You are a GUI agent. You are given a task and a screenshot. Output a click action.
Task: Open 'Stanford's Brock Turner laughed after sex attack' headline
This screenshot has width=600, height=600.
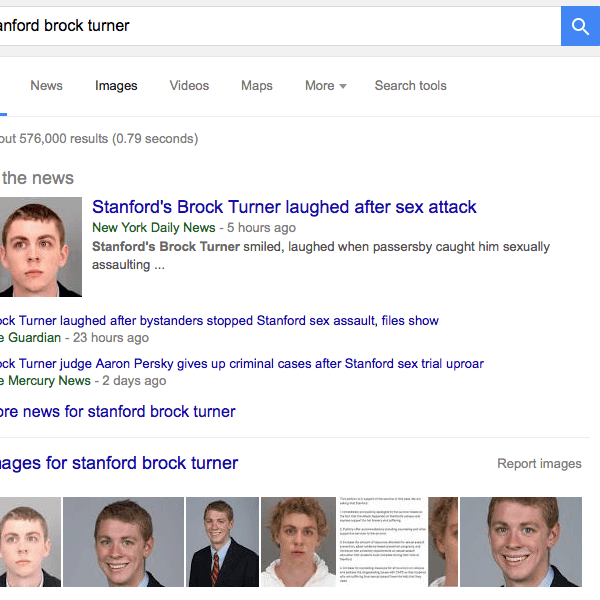point(284,207)
